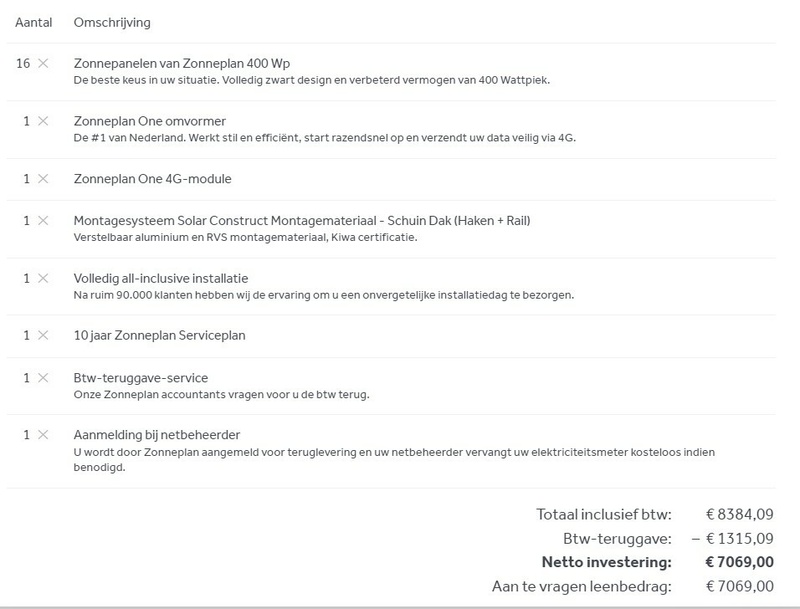Click the × icon next to 10 jaar Zonneplan Serviceplan
Image resolution: width=800 pixels, height=609 pixels.
42,335
